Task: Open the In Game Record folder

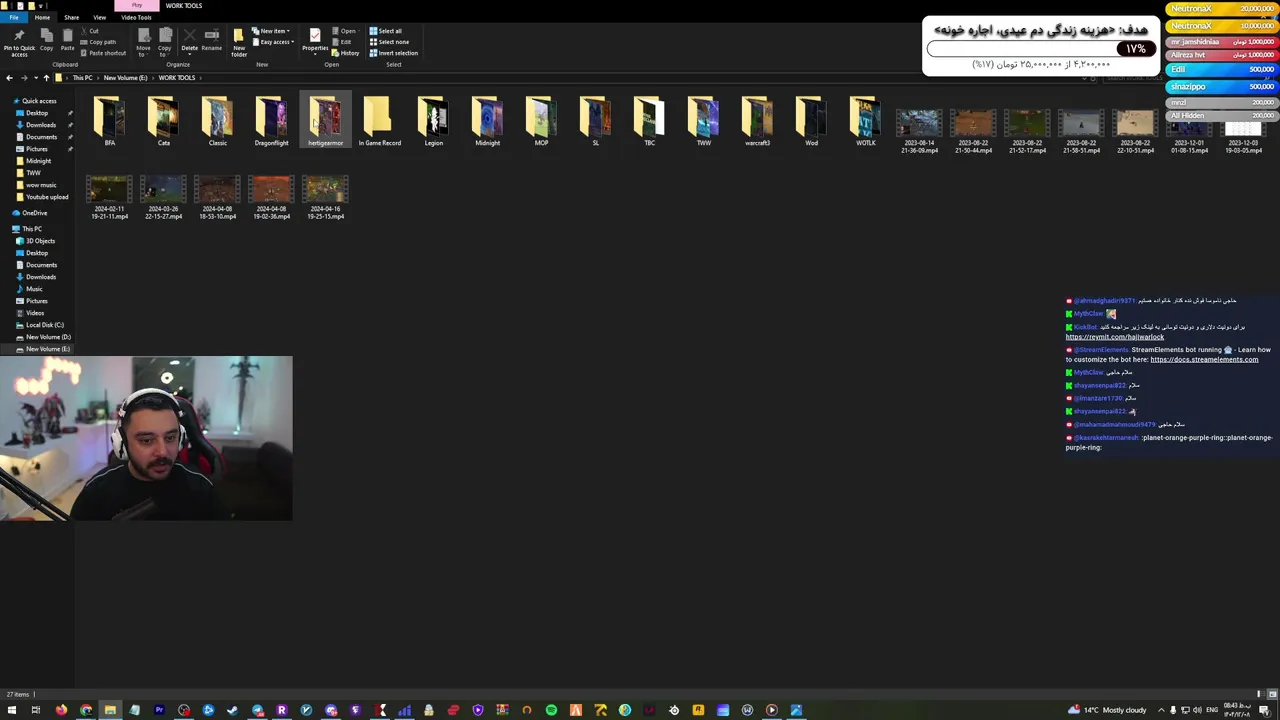Action: click(x=380, y=122)
